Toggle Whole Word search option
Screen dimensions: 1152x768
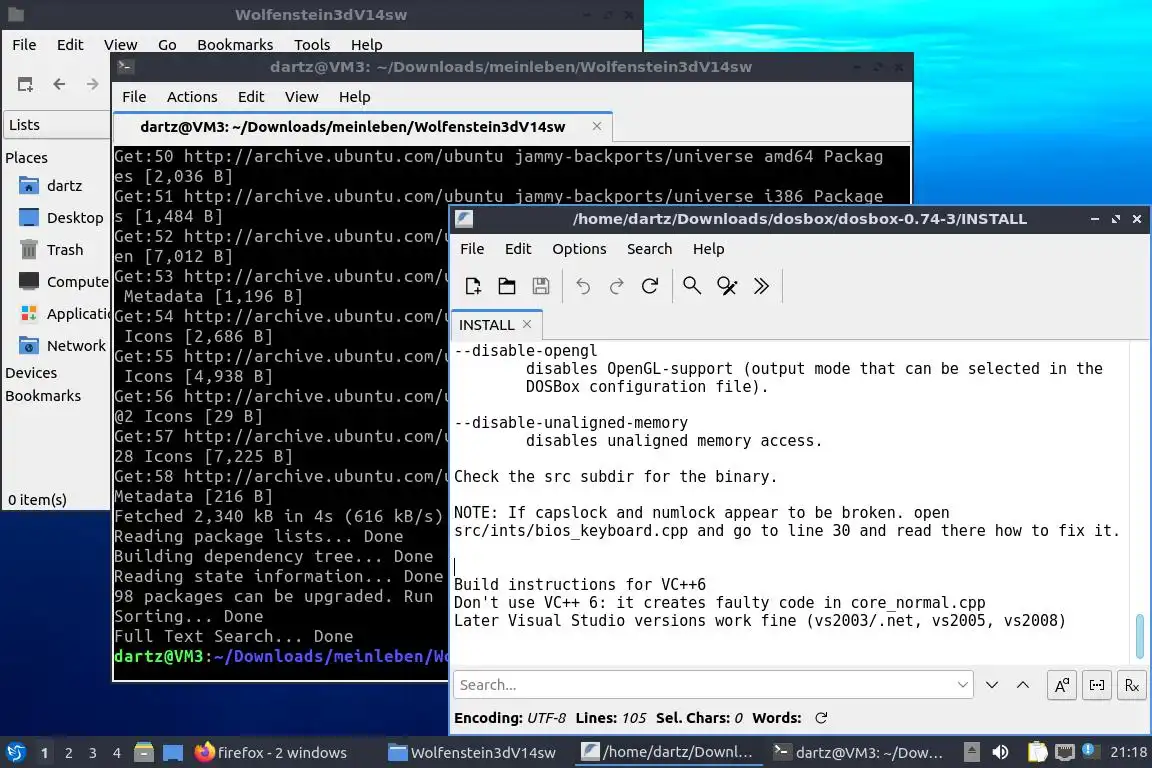click(x=1097, y=685)
